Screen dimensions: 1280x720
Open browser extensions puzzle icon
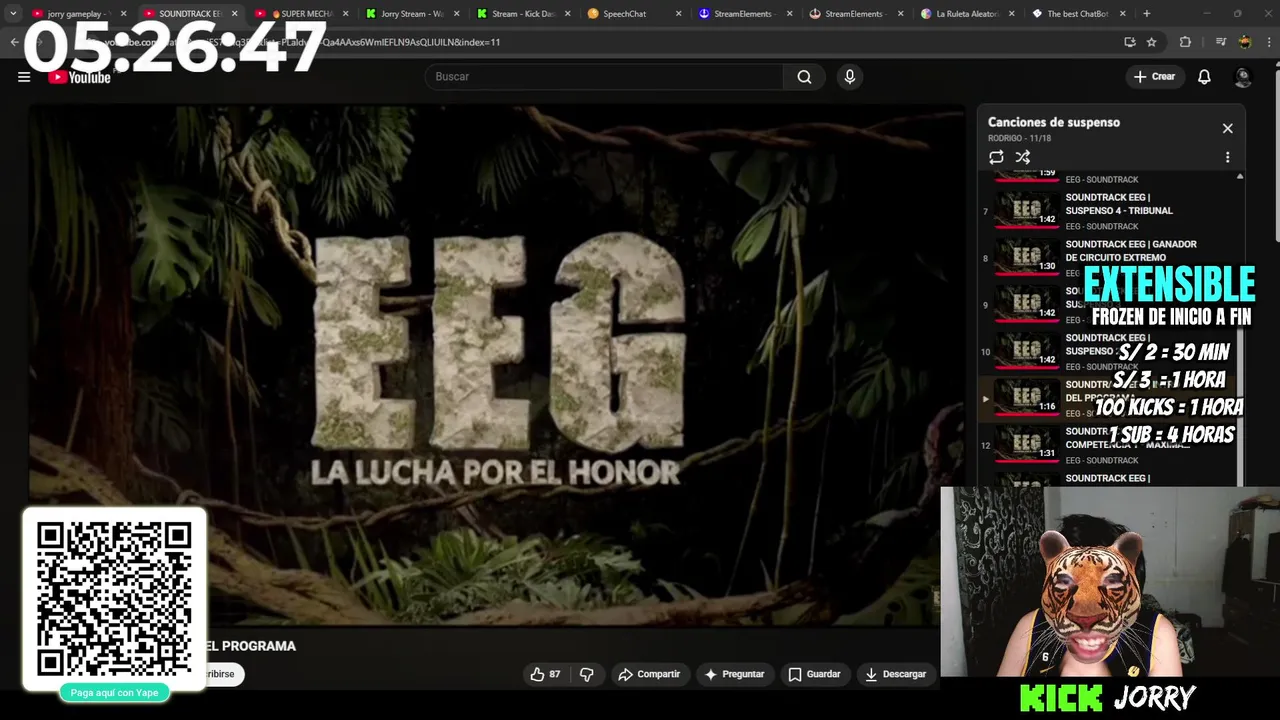(x=1185, y=42)
